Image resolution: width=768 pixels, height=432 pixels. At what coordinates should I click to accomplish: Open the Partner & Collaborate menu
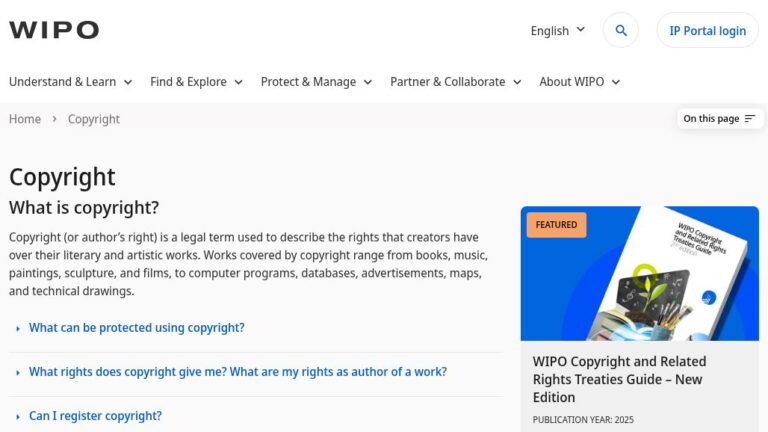pos(455,82)
